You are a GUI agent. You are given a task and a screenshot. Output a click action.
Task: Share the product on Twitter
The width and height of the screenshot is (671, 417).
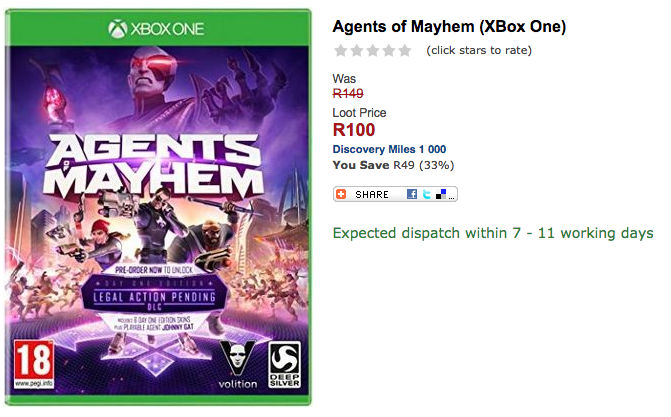pyautogui.click(x=426, y=194)
